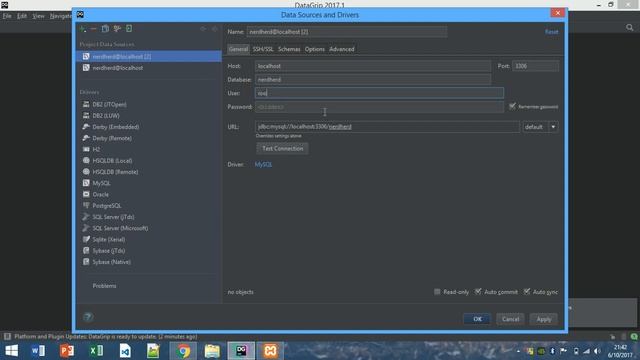
Task: Switch to the Advanced tab
Action: [342, 49]
